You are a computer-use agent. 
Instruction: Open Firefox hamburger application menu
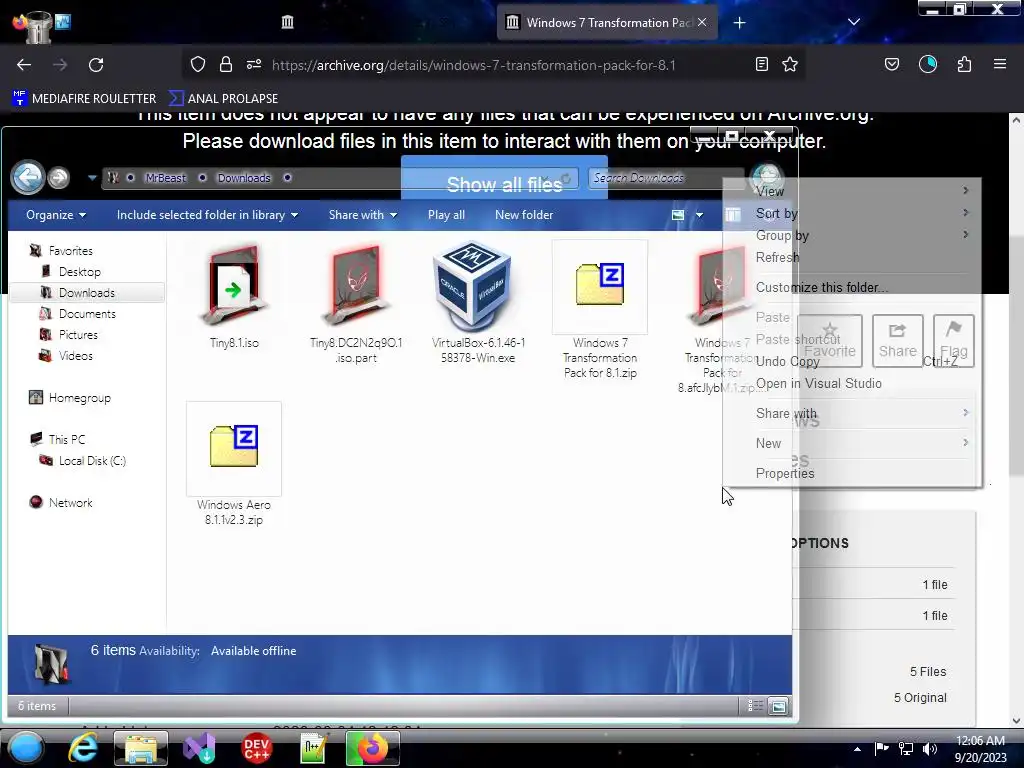[1000, 64]
